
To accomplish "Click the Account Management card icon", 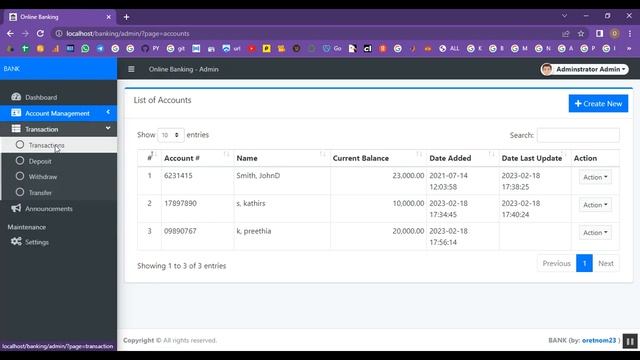I will (16, 113).
